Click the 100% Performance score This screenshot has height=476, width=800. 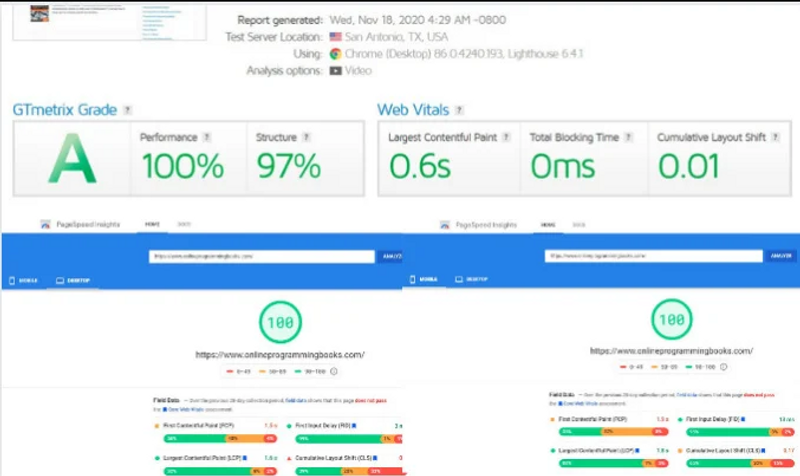click(x=183, y=166)
